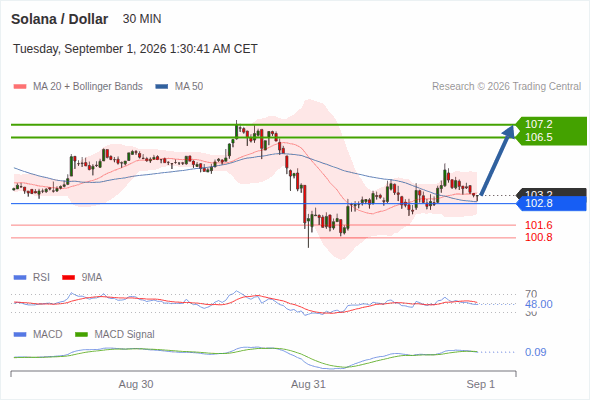Click the blue MA 50 legend swatch

tap(162, 87)
